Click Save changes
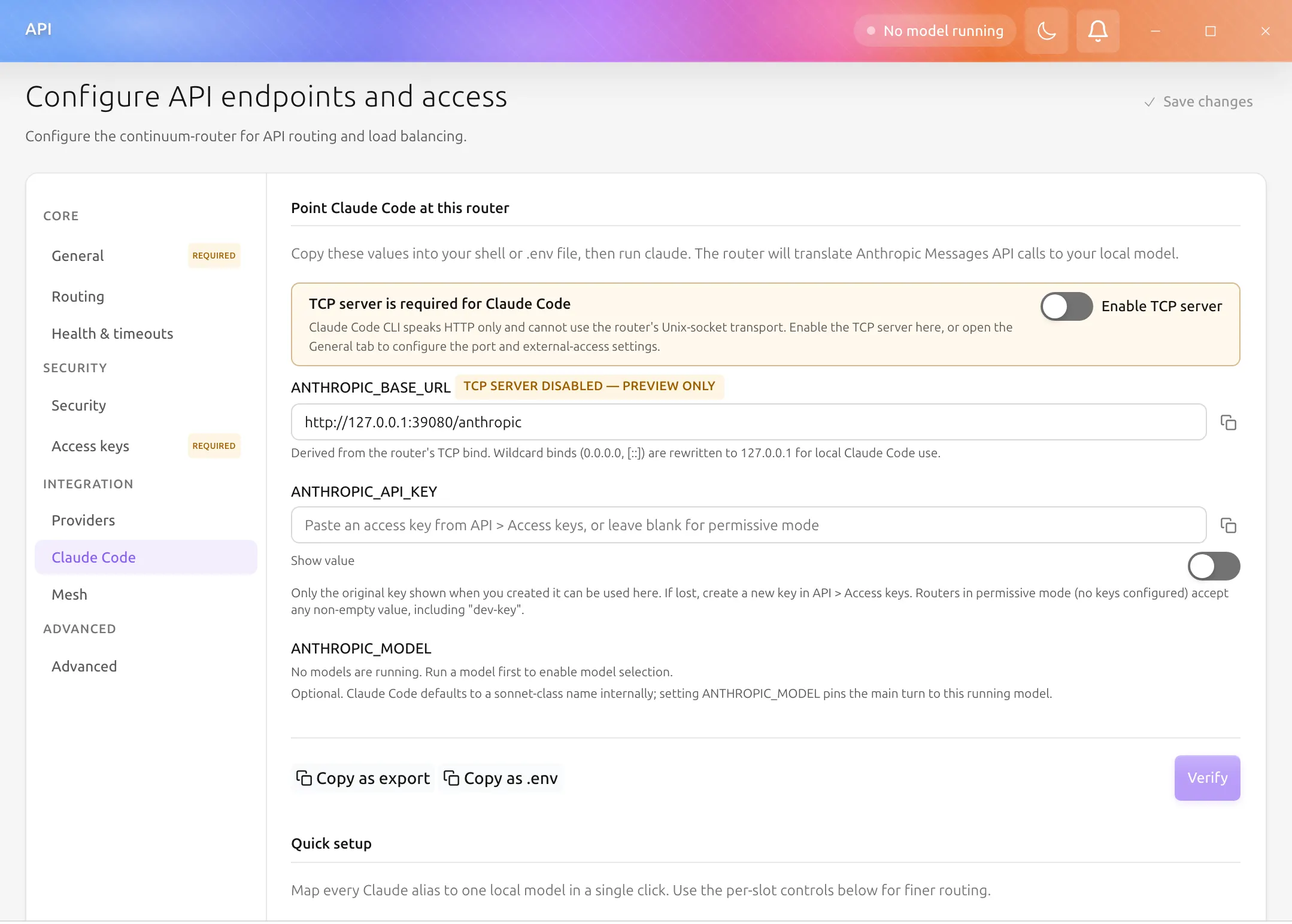Image resolution: width=1292 pixels, height=924 pixels. click(1199, 102)
